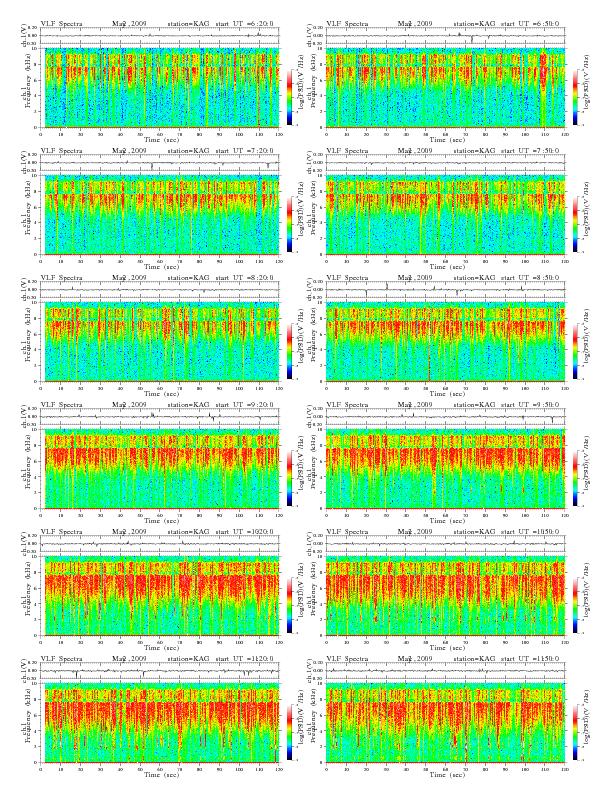Screen dimensions: 612x792
Task: Click the ch.1(V) waveform strip above the 9:20:0 spectrogram
Action: (160, 417)
